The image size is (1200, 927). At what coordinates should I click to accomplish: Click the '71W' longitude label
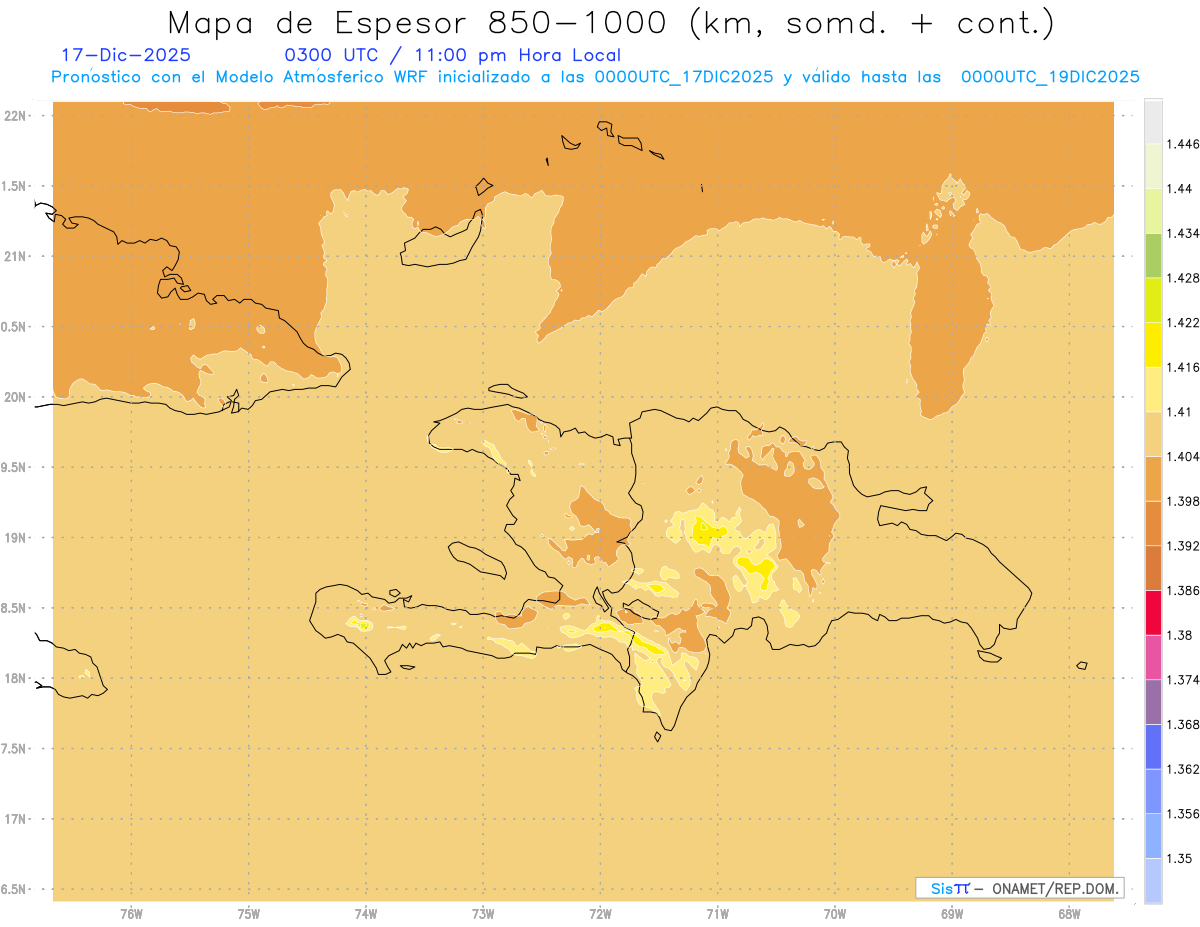[x=717, y=914]
